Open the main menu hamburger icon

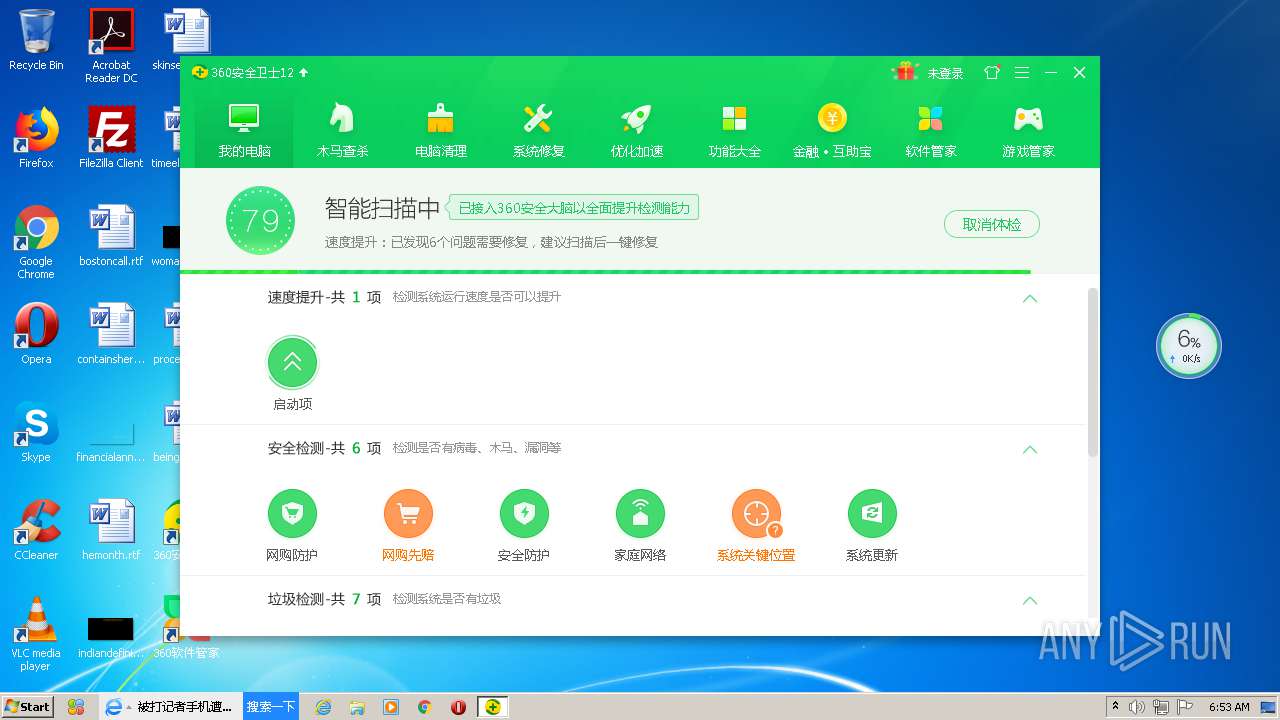point(1021,72)
